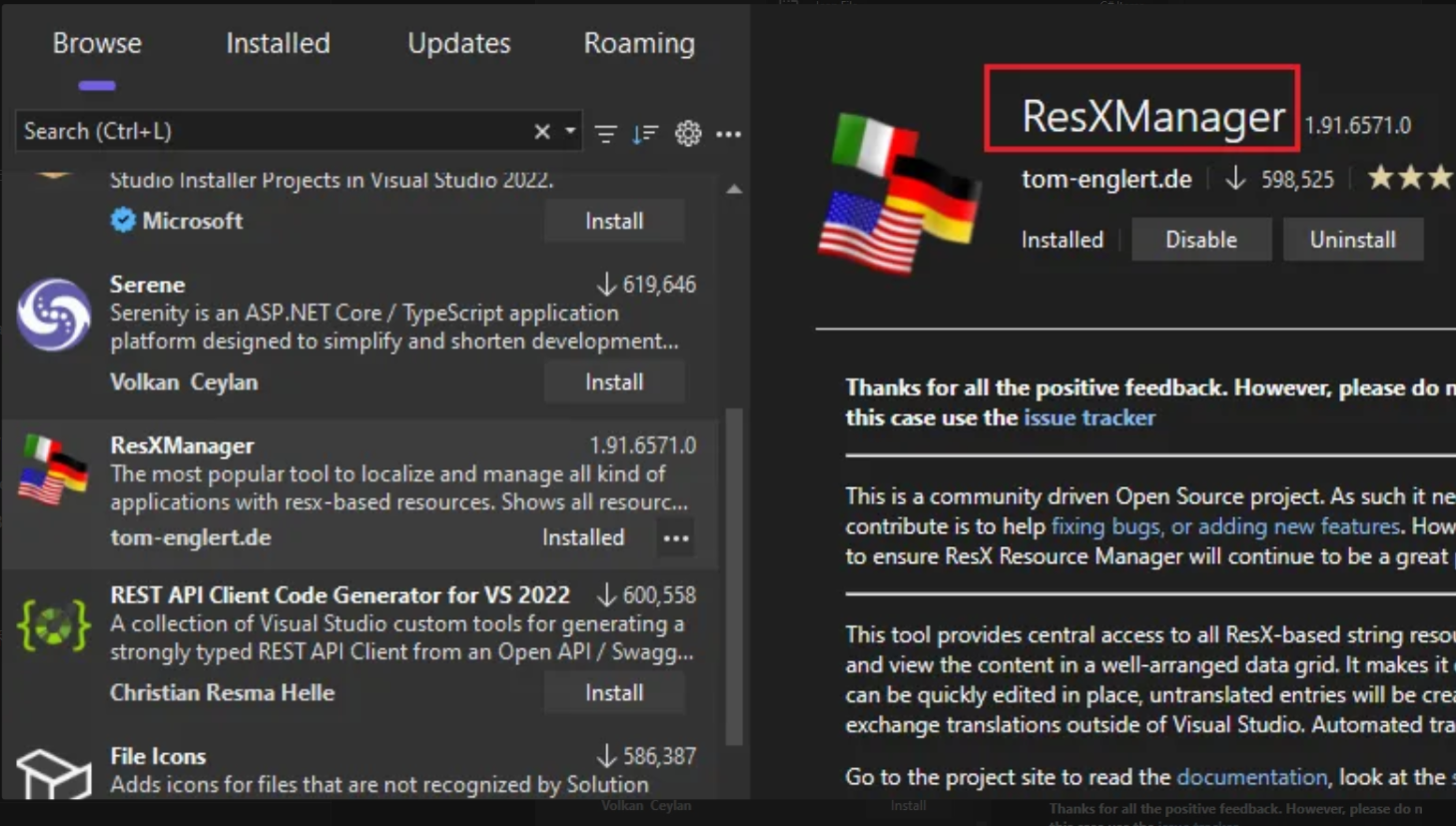Click the sort extensions icon
This screenshot has width=1456, height=826.
tap(645, 133)
